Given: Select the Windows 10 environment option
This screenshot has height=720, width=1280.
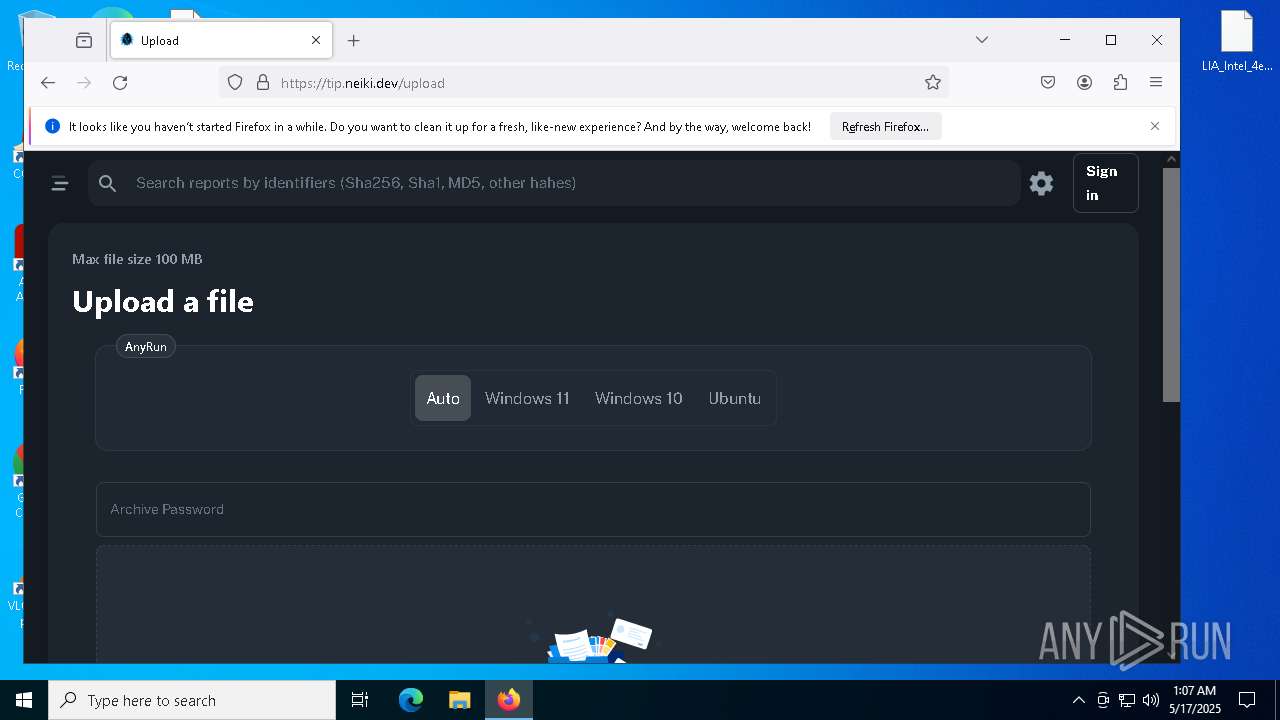Looking at the screenshot, I should pyautogui.click(x=639, y=398).
